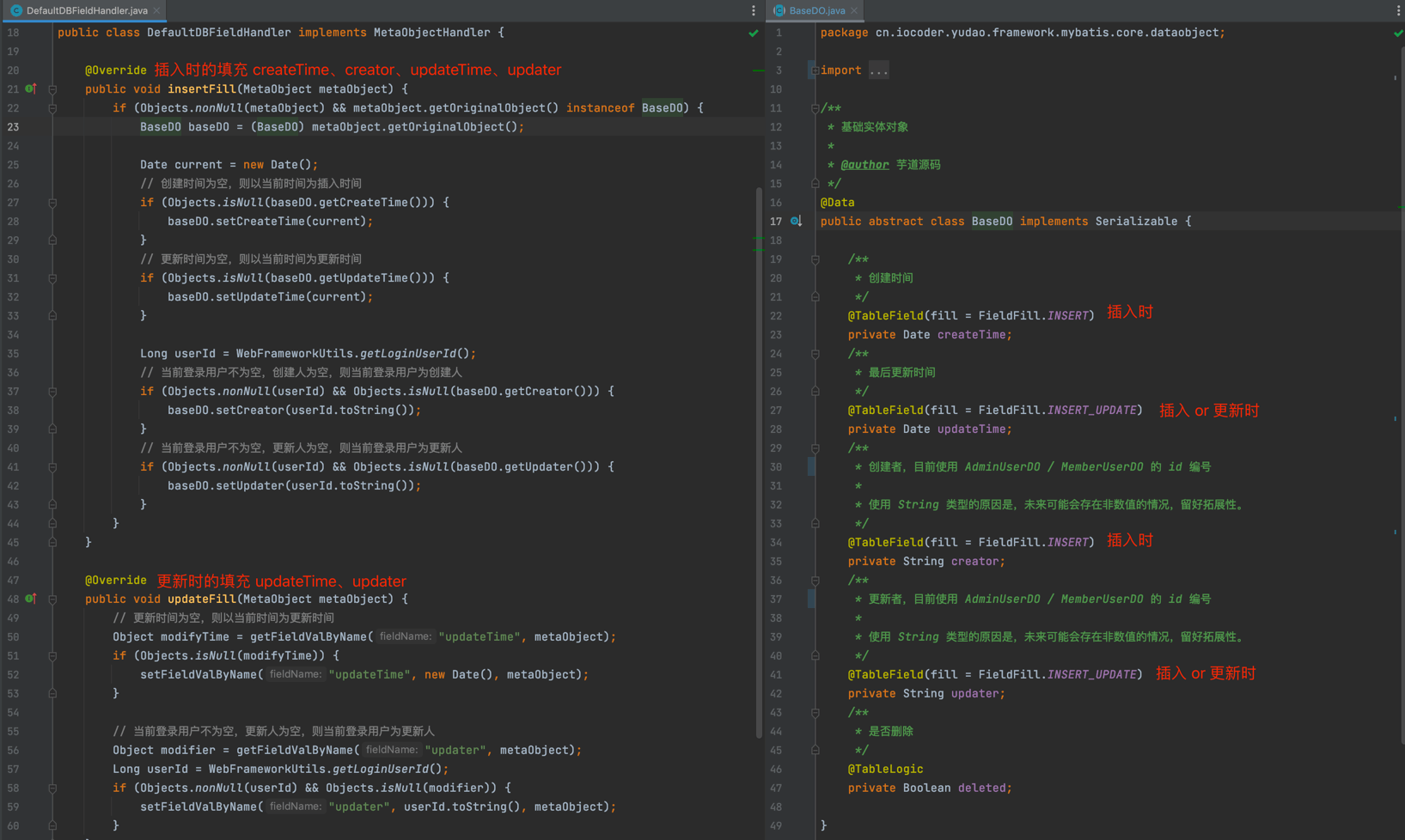Close the DefaultDBFieldHandler.java tab
This screenshot has height=840, width=1405.
(x=156, y=10)
